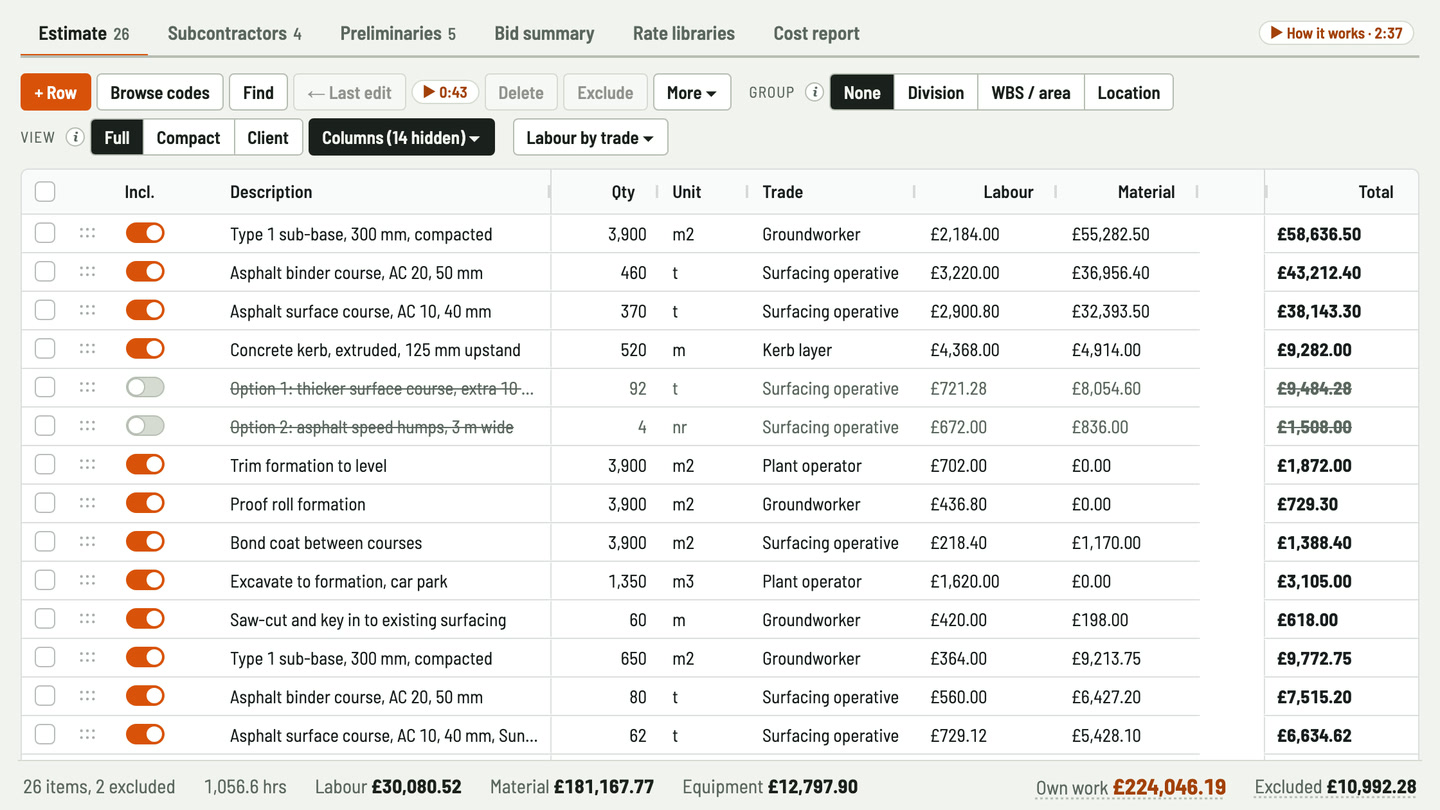Select all rows with header checkbox

click(45, 192)
